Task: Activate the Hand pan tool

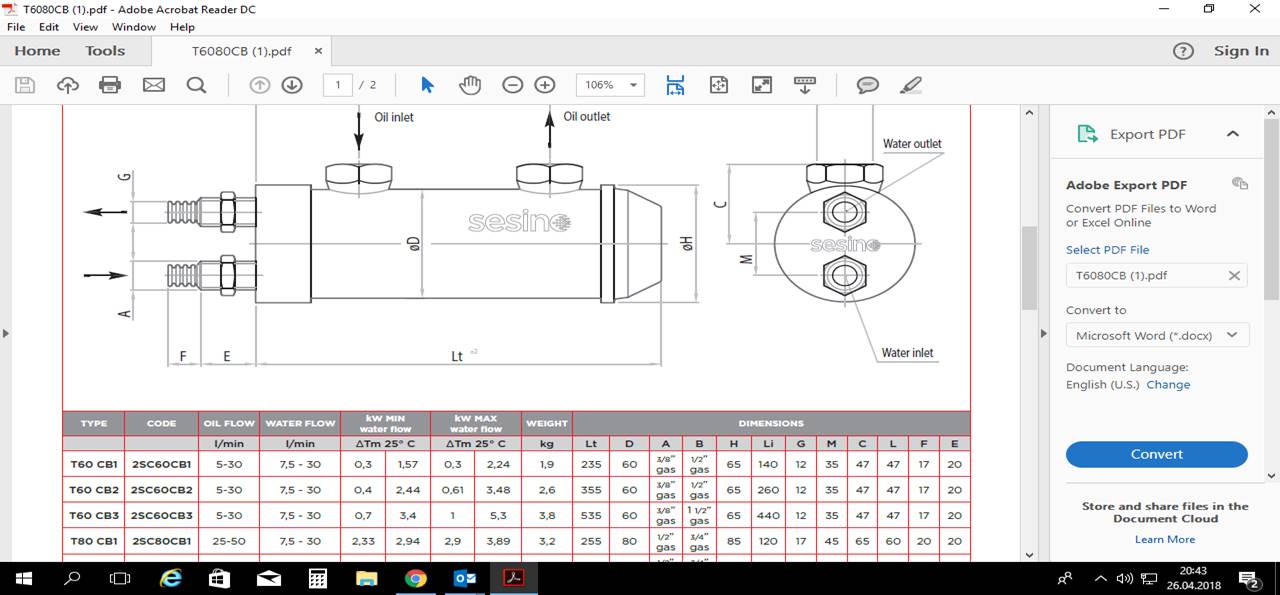Action: [x=470, y=85]
